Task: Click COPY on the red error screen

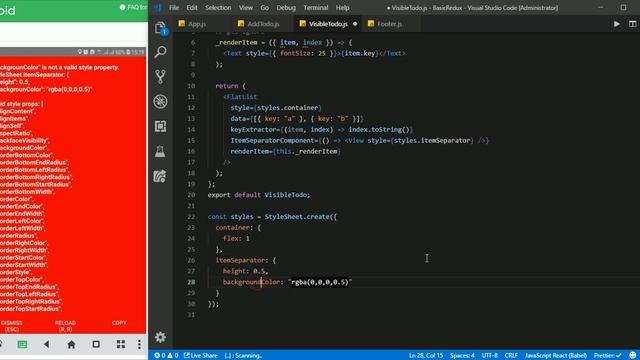Action: tap(119, 323)
